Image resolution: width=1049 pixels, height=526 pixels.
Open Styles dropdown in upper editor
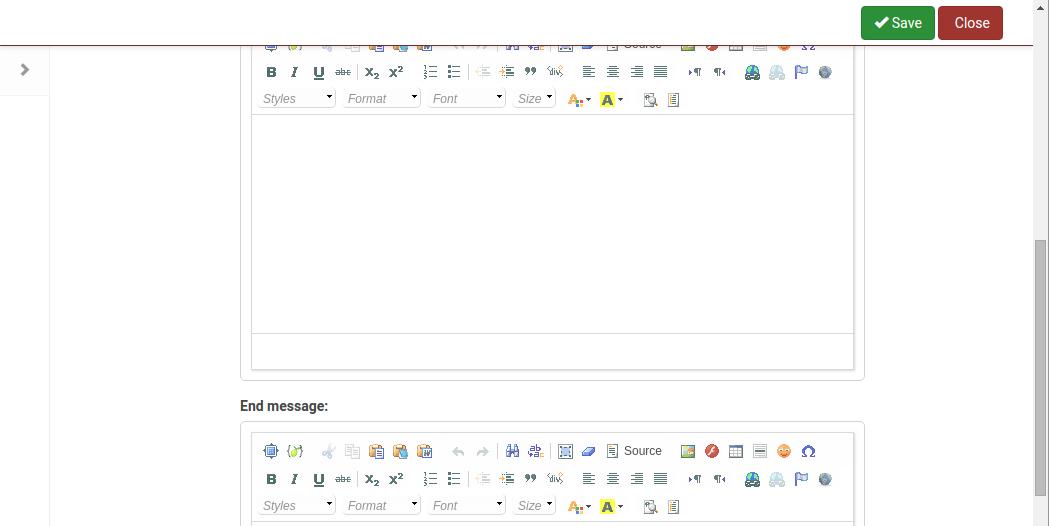[297, 98]
